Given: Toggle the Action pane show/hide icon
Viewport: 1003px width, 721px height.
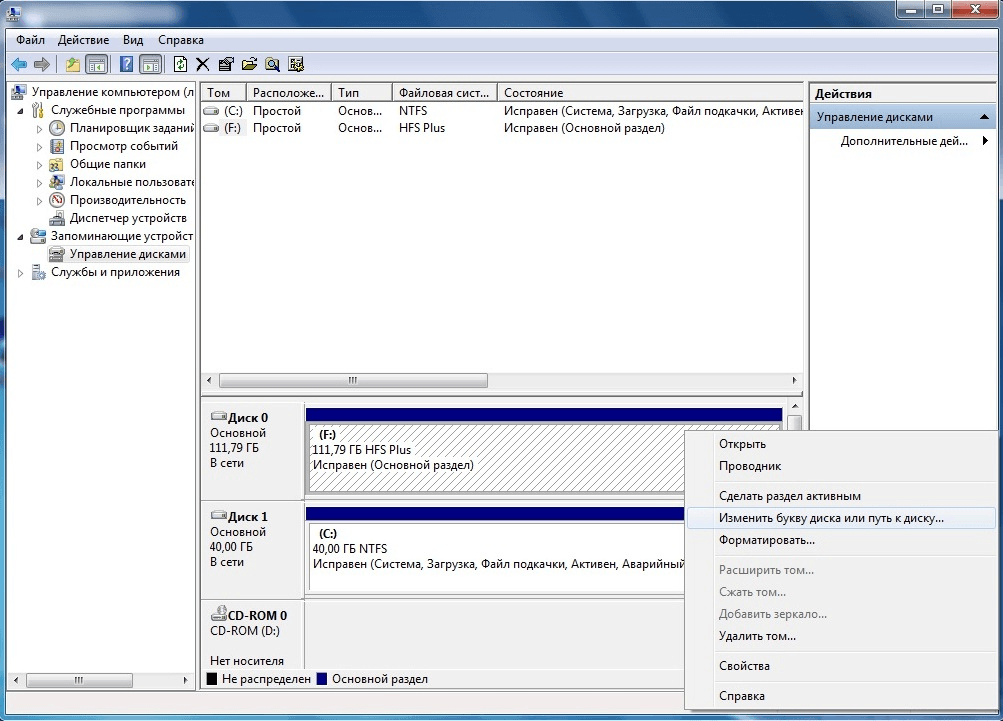Looking at the screenshot, I should click(150, 64).
